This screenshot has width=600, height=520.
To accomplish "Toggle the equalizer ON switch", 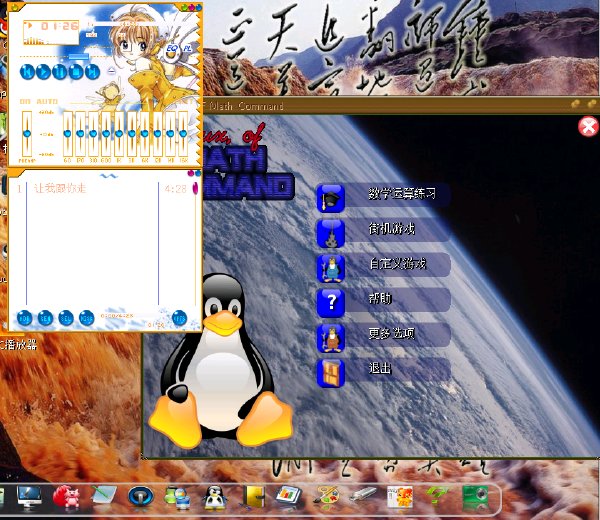I will 25,101.
